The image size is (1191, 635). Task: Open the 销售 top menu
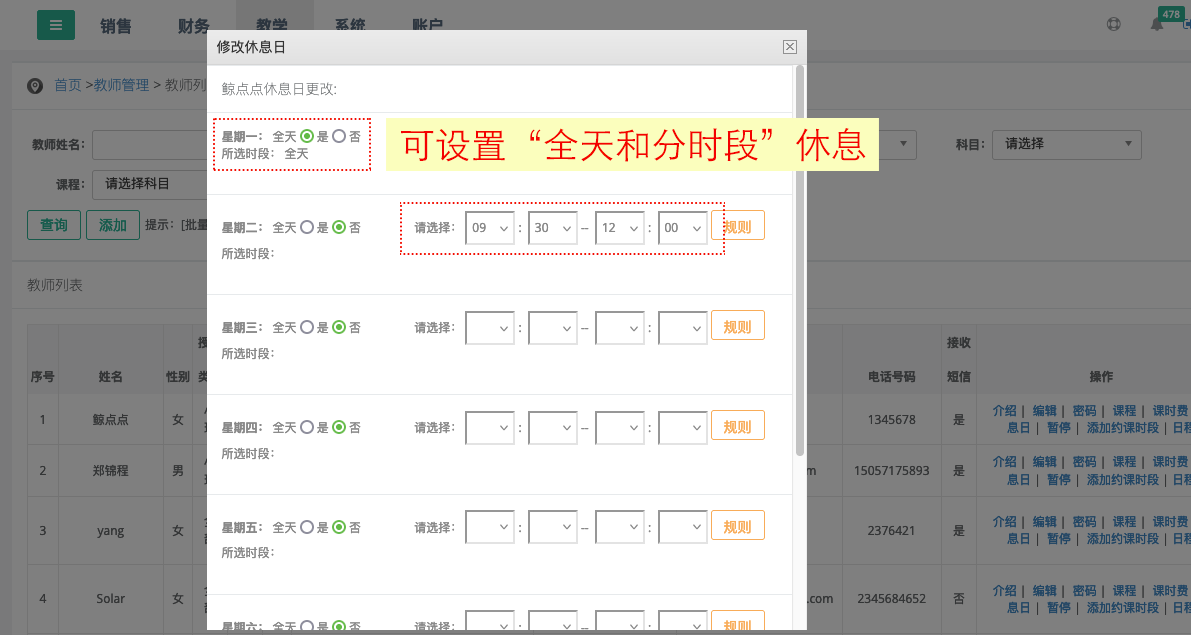tap(115, 26)
